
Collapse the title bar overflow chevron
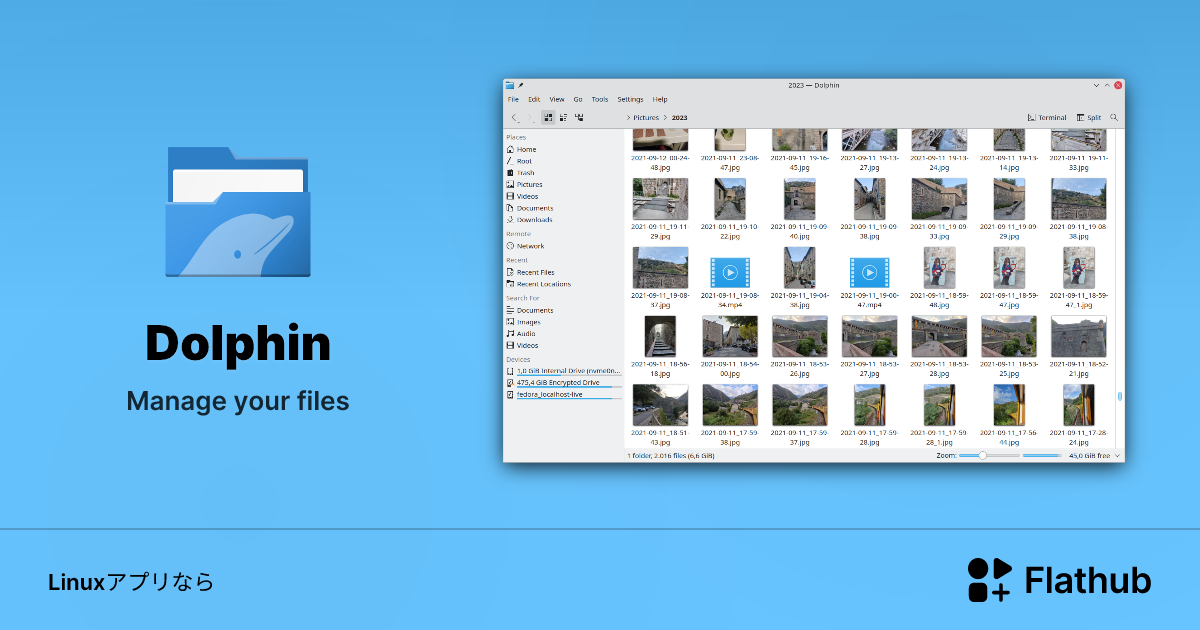[x=1095, y=86]
